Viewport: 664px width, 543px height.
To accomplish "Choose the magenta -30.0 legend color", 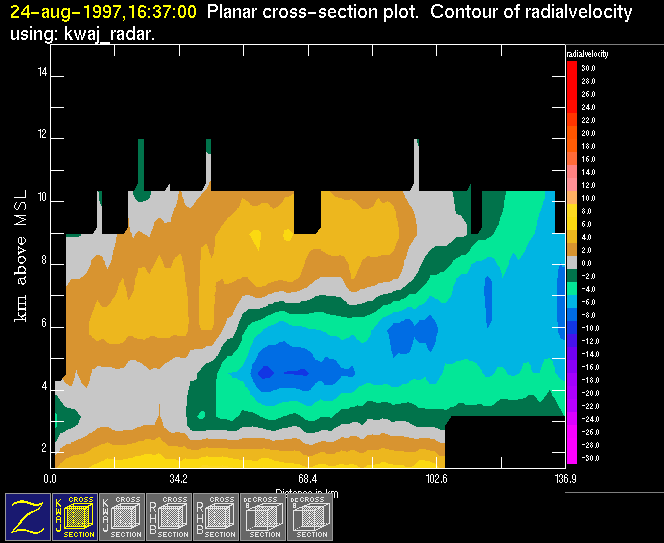I will [572, 458].
